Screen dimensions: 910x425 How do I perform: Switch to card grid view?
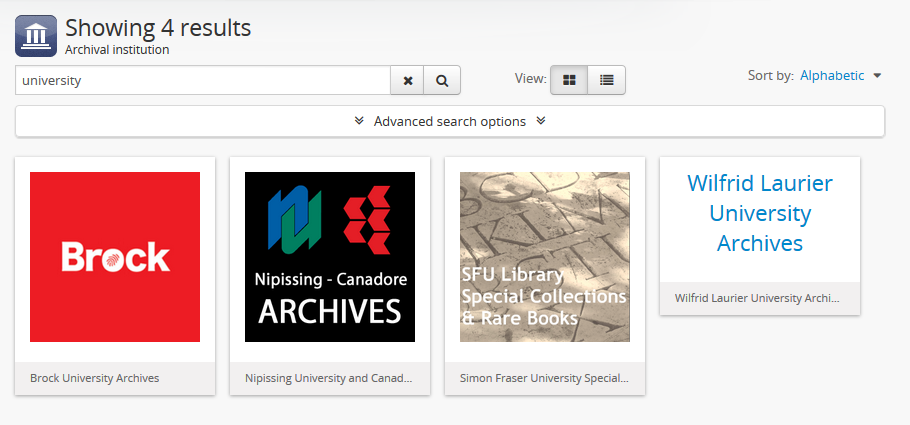(x=569, y=80)
